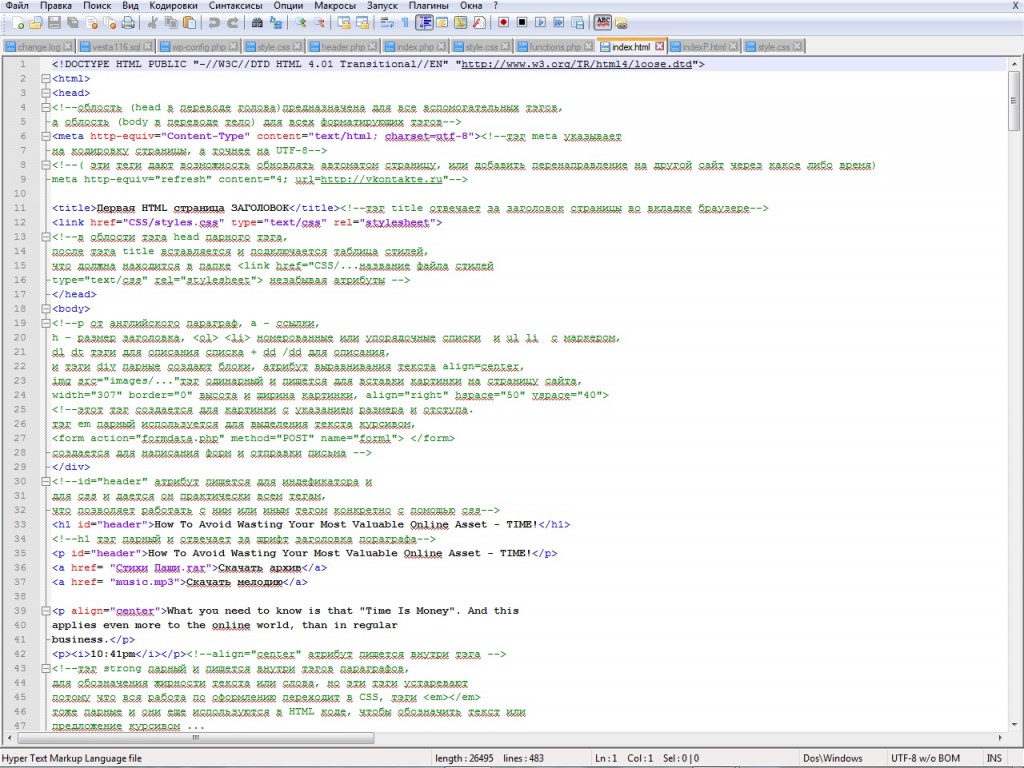
Task: Click the vertical scrollbar down arrow
Action: [1014, 724]
